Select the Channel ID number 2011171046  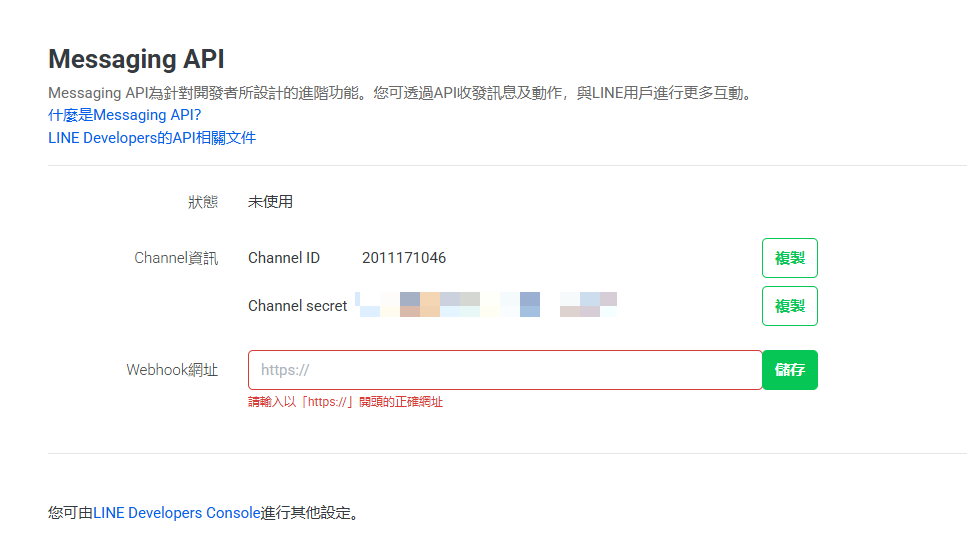[404, 258]
